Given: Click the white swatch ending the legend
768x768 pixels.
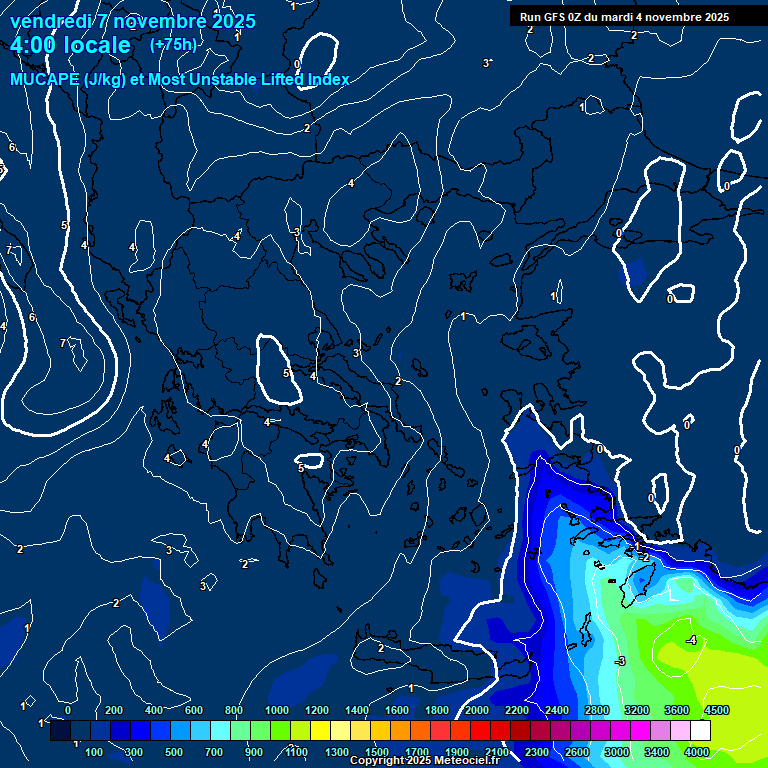Looking at the screenshot, I should 700,730.
